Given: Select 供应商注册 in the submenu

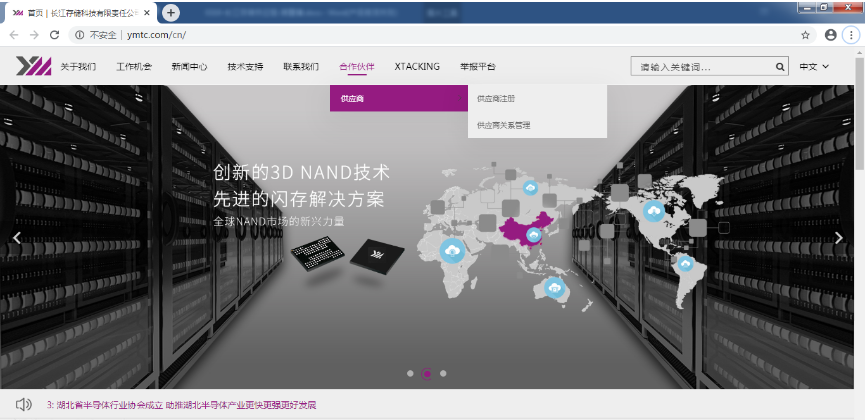Looking at the screenshot, I should click(496, 99).
